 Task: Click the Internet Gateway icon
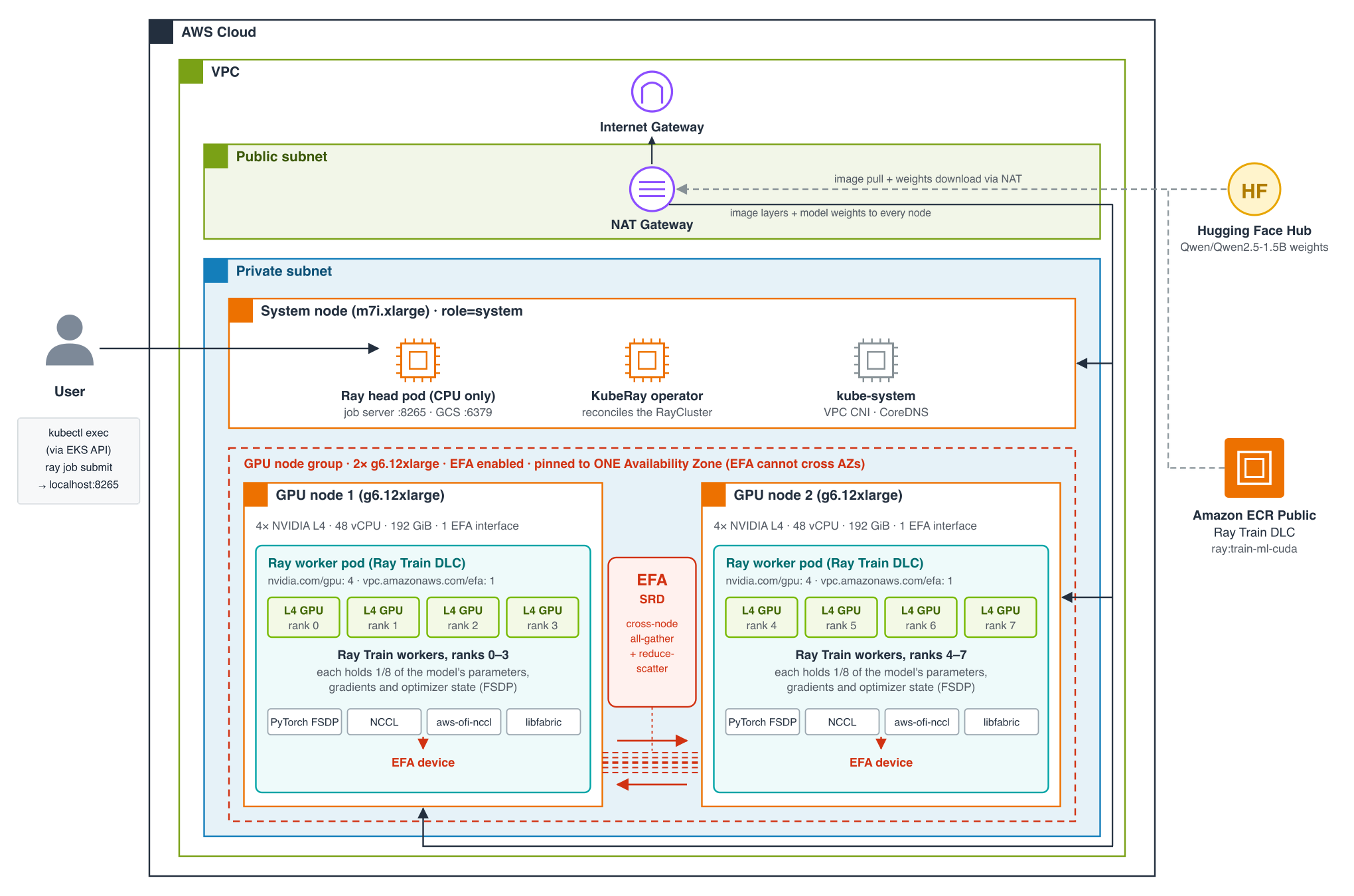tap(652, 92)
